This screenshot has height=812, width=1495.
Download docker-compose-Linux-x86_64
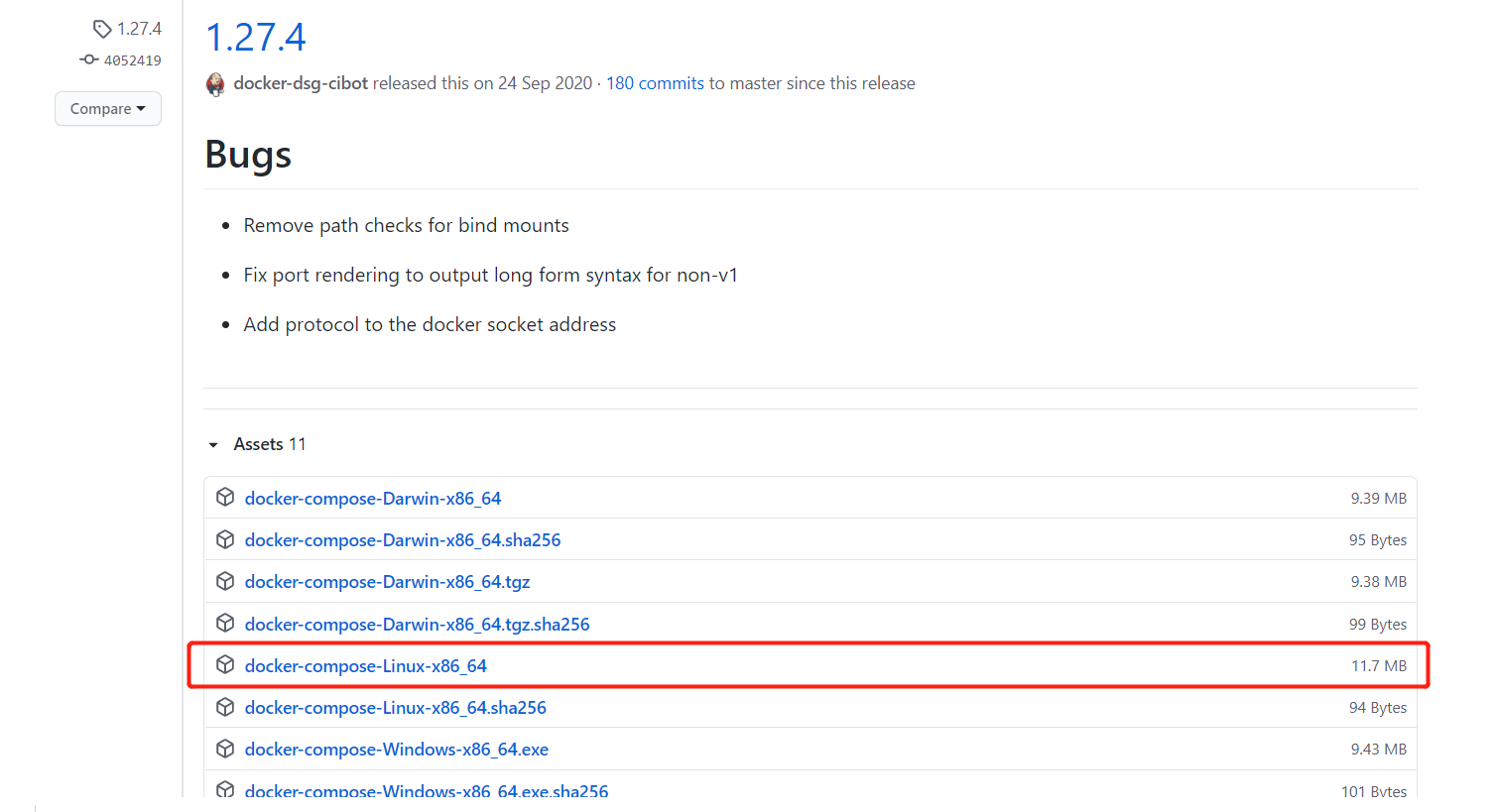tap(366, 666)
